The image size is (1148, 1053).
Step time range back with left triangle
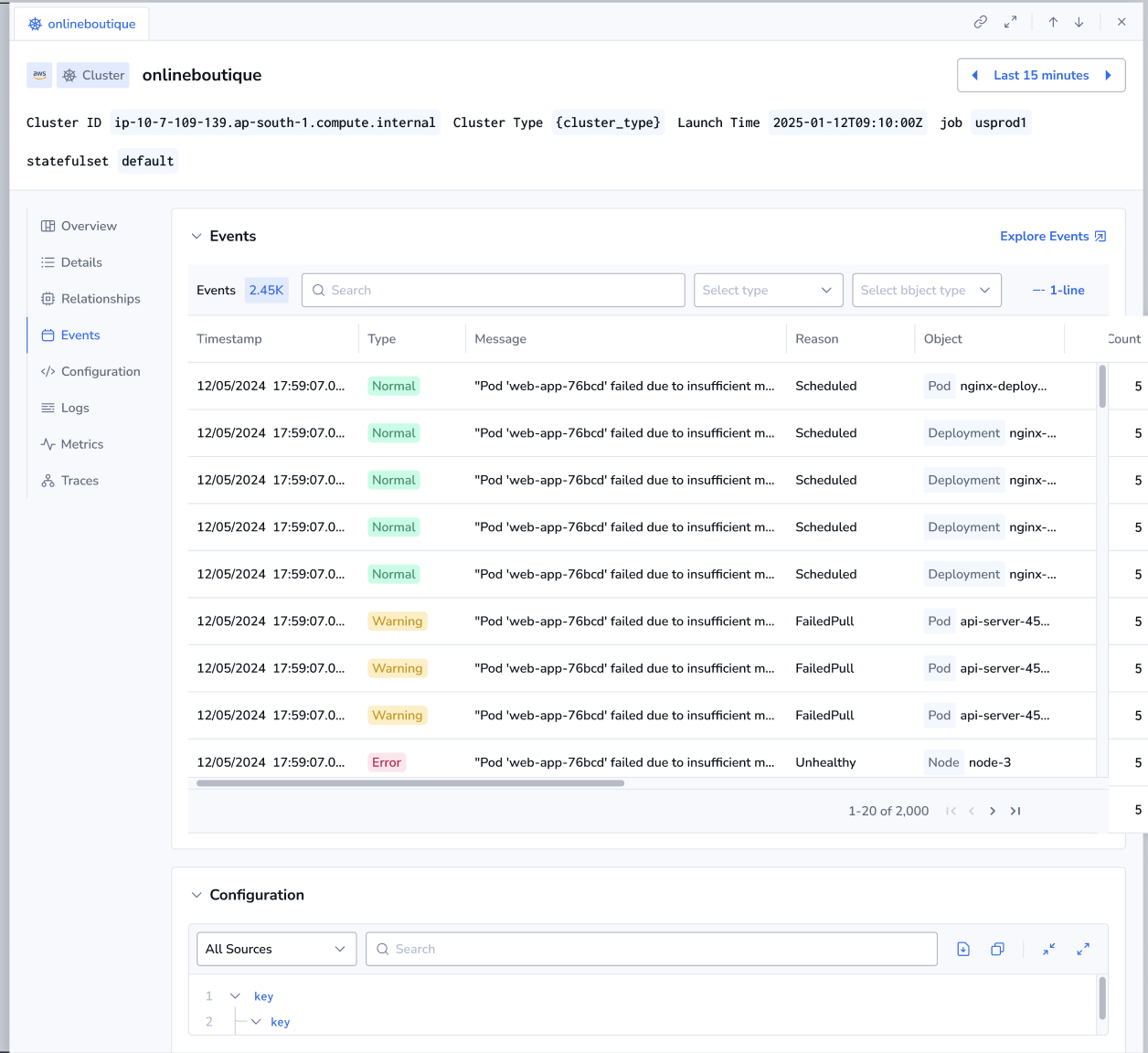(974, 75)
